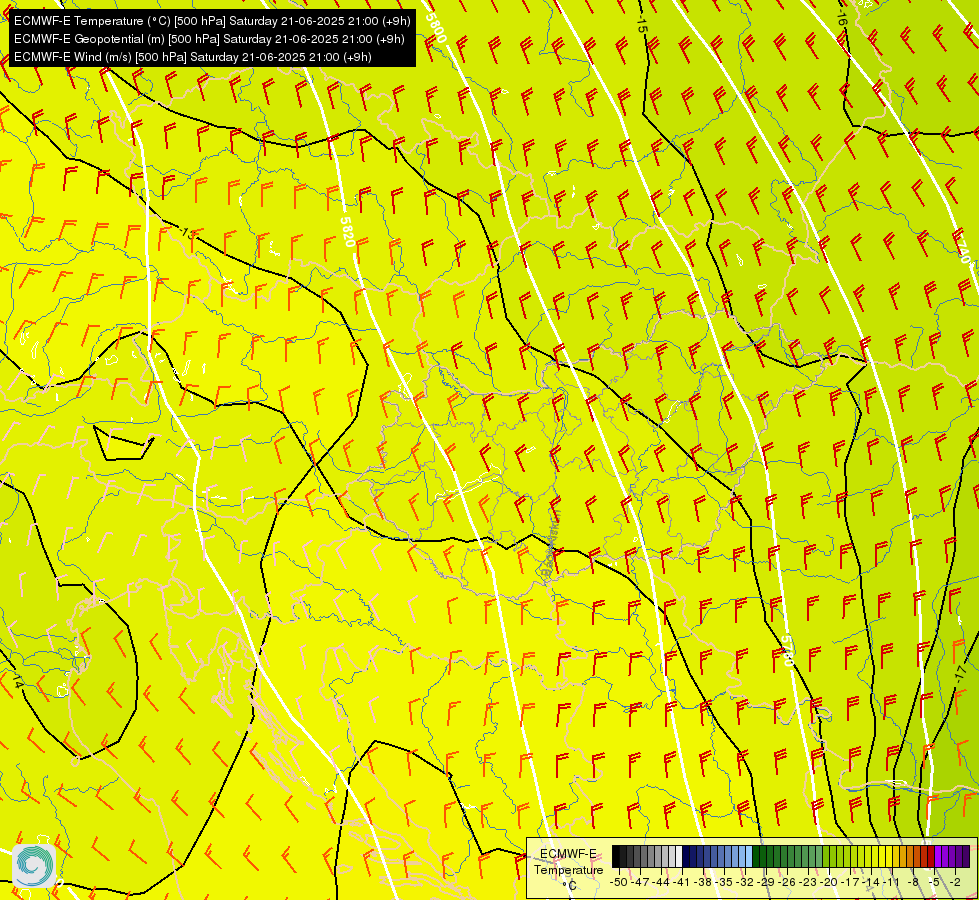This screenshot has height=900, width=979.
Task: Click the -32 value on temperature legend
Action: (x=745, y=882)
